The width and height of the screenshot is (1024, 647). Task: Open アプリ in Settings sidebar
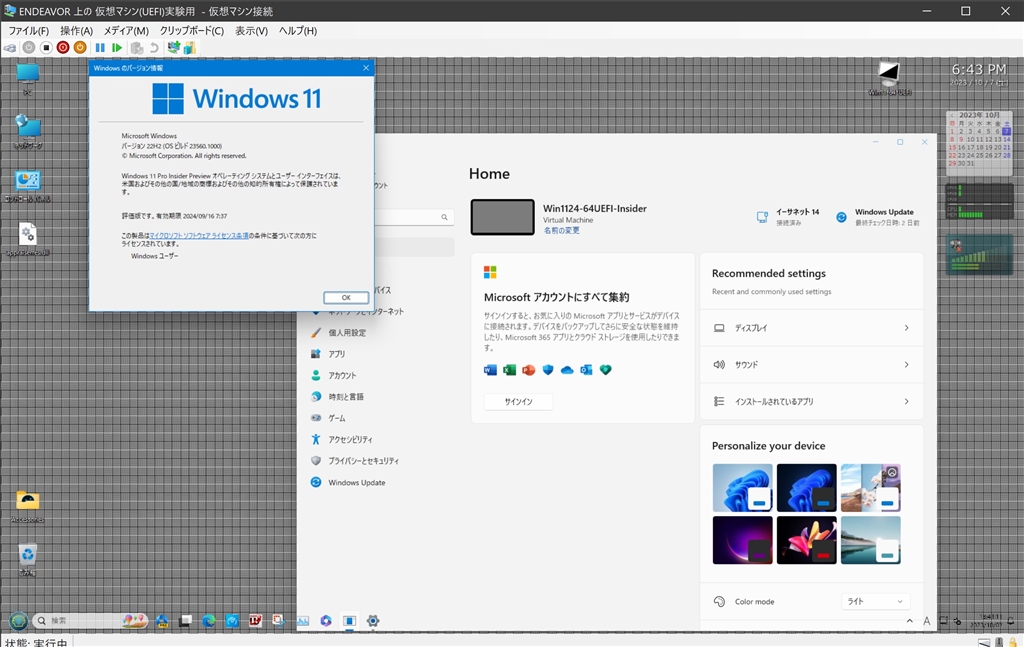point(336,354)
